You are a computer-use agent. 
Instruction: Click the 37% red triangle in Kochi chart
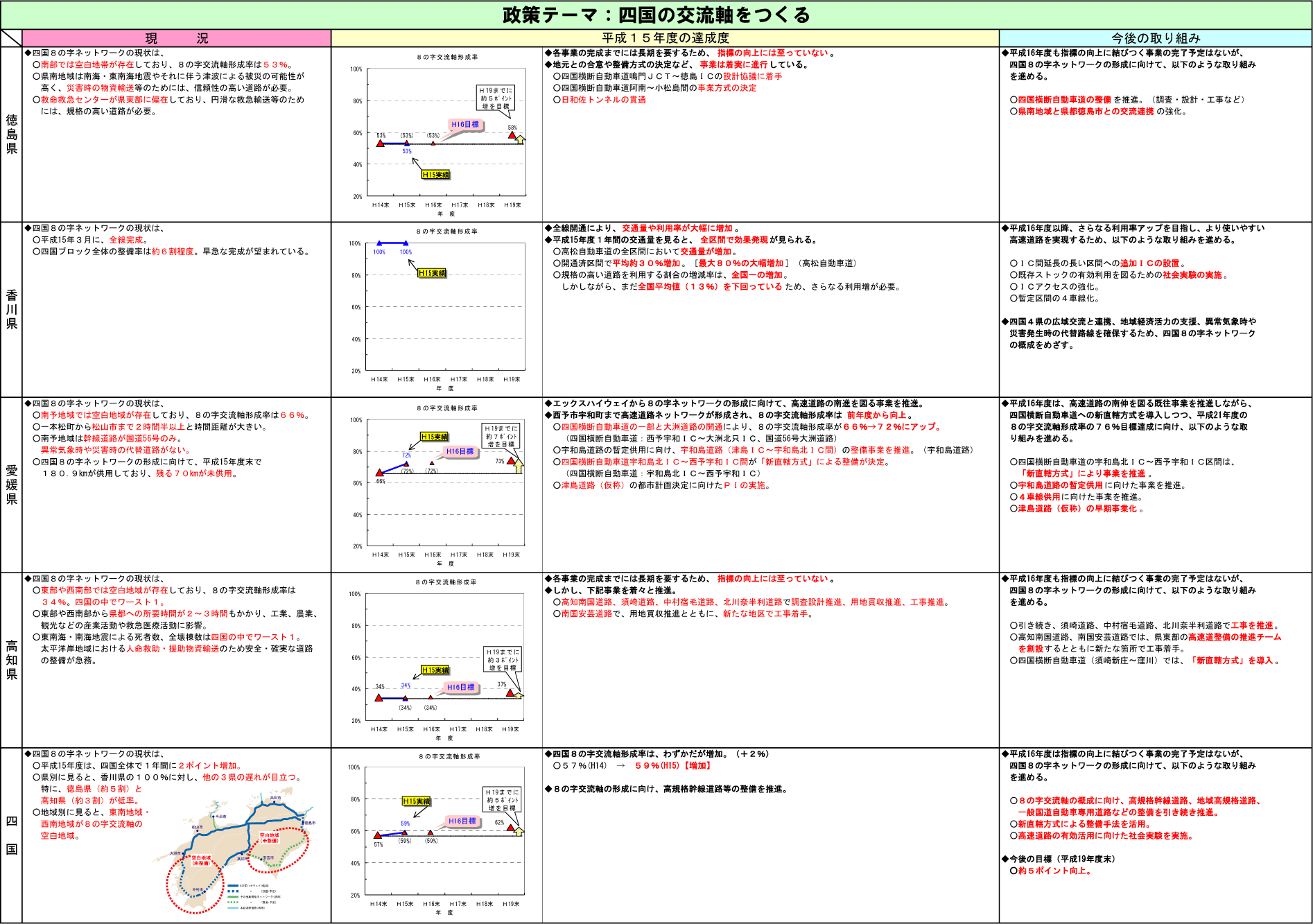[x=510, y=692]
